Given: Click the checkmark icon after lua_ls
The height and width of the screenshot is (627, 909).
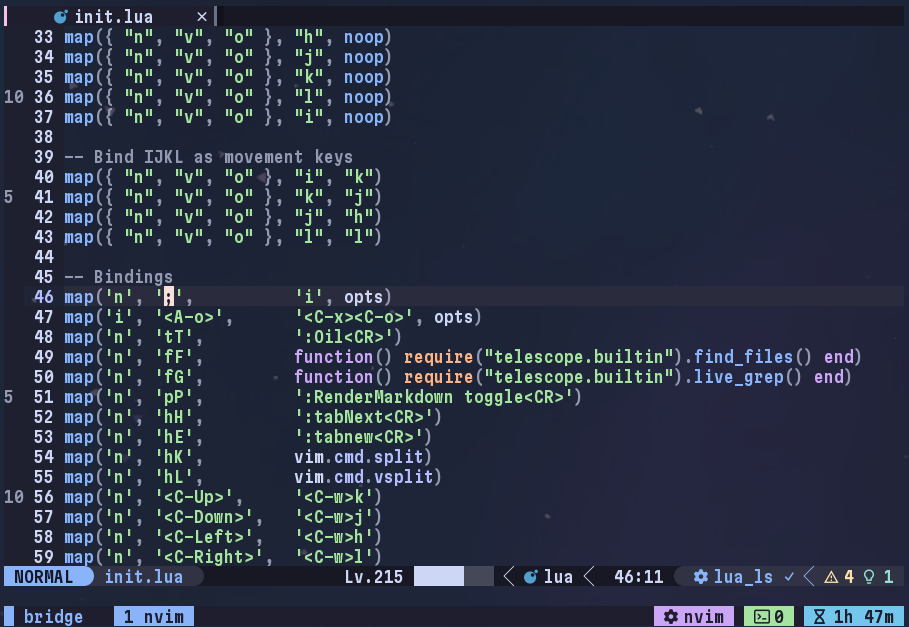Looking at the screenshot, I should (788, 577).
